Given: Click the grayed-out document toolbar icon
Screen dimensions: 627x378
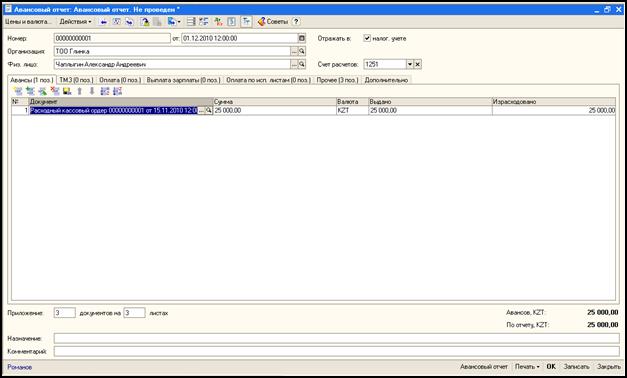Looking at the screenshot, I should (x=157, y=22).
